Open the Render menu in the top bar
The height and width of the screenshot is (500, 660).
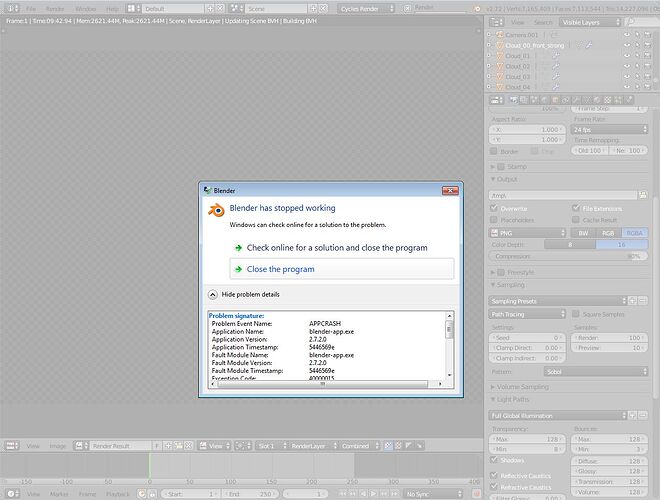(55, 9)
